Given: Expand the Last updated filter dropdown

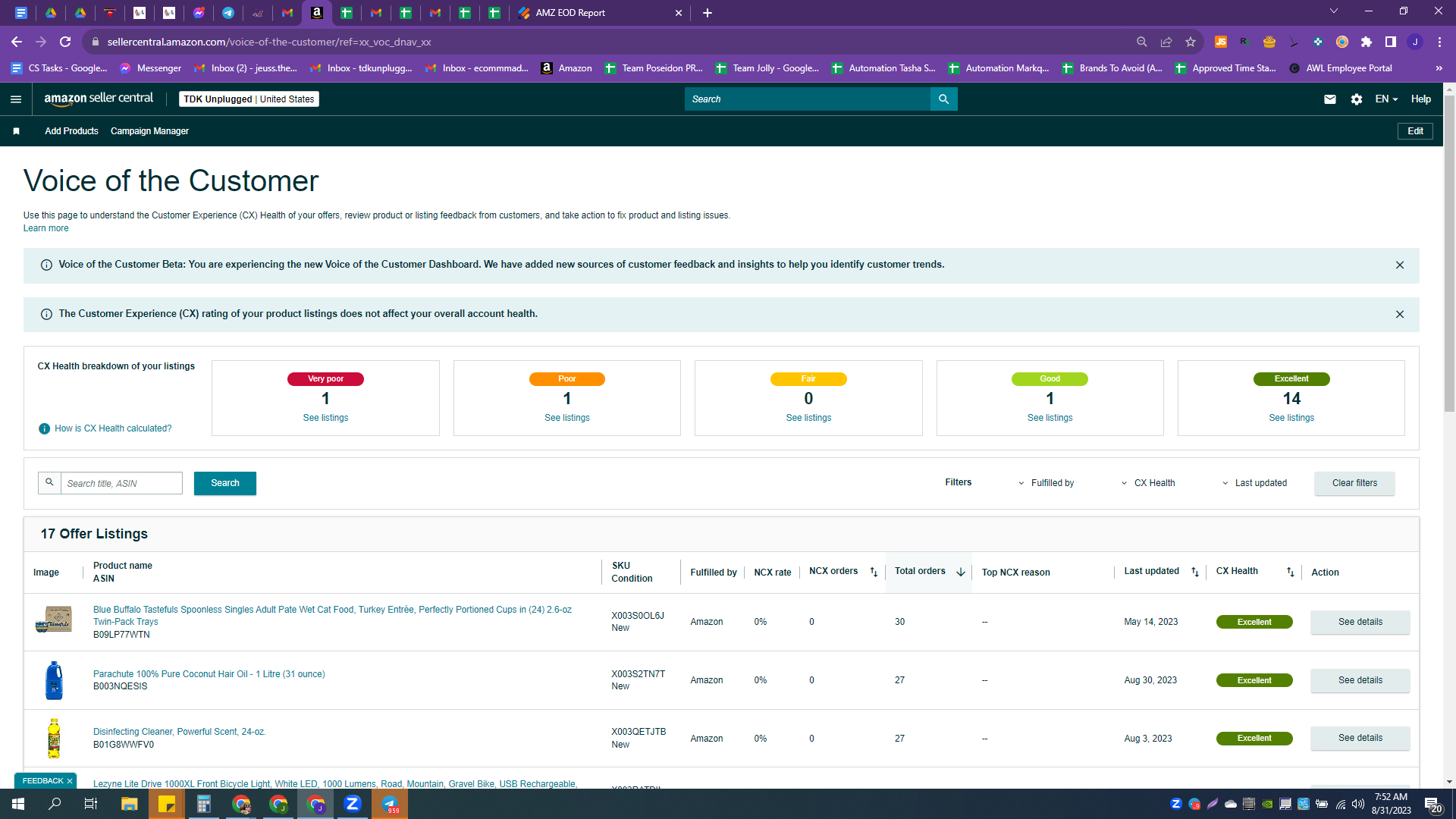Looking at the screenshot, I should click(1254, 483).
